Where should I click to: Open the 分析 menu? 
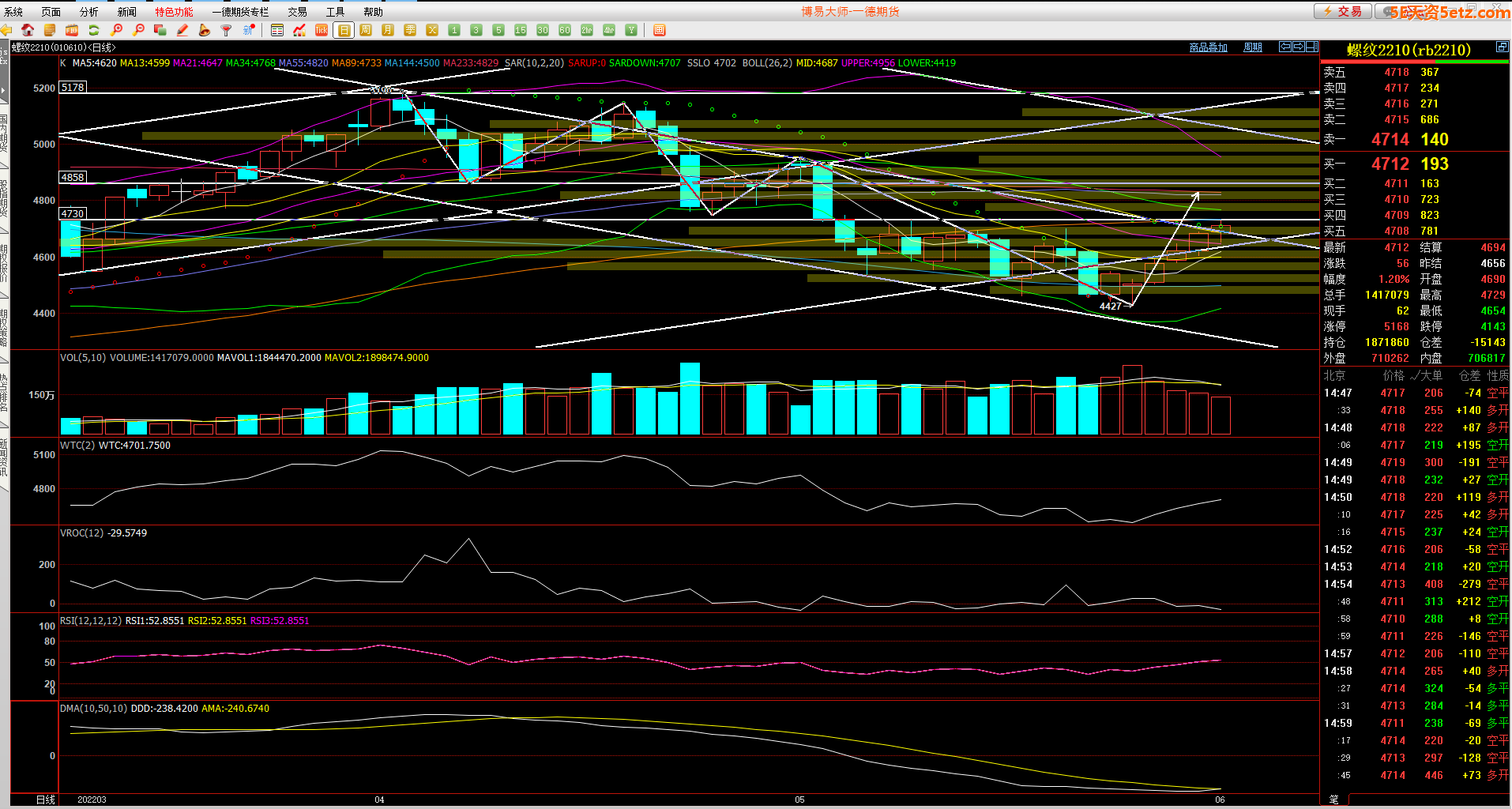[89, 12]
